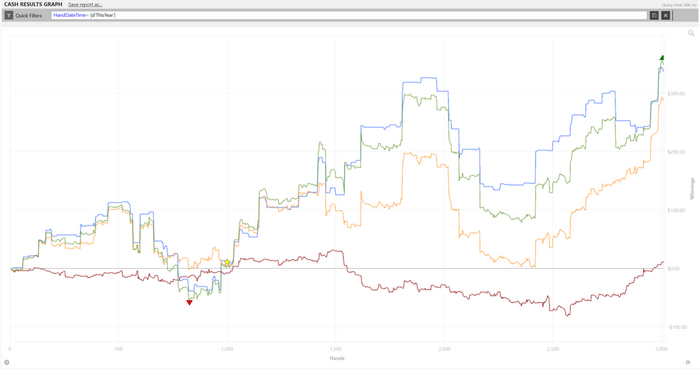Click the Save report as link
Image resolution: width=700 pixels, height=369 pixels.
click(x=85, y=4)
